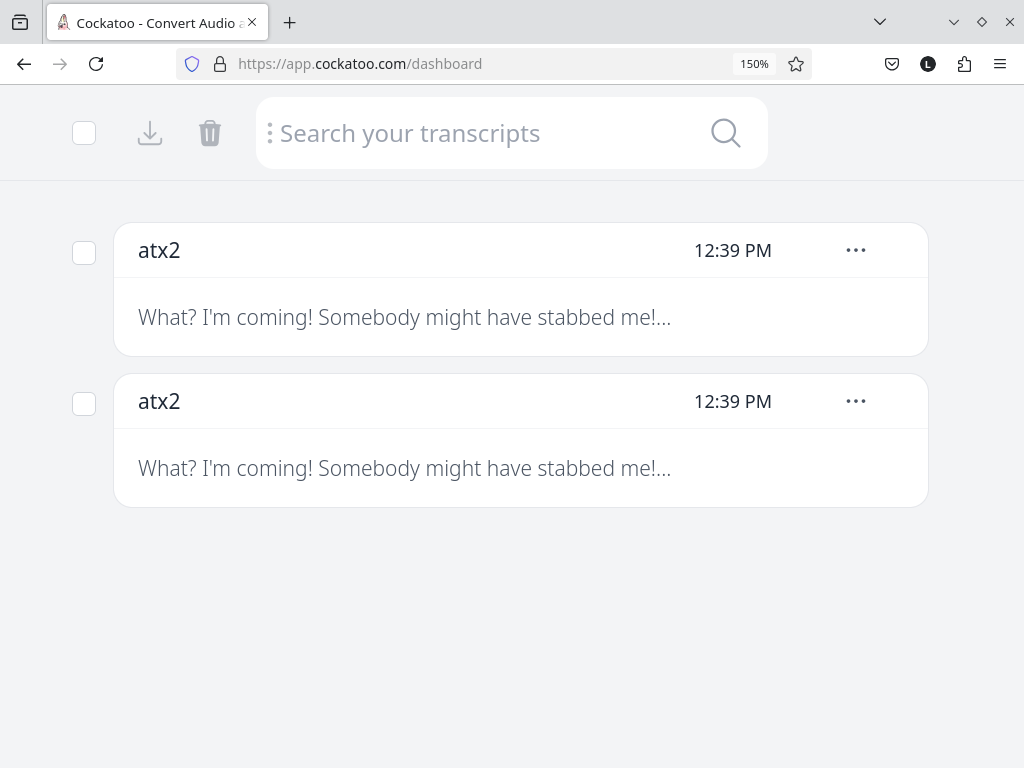Click the trash delete icon
This screenshot has height=768, width=1024.
tap(210, 133)
